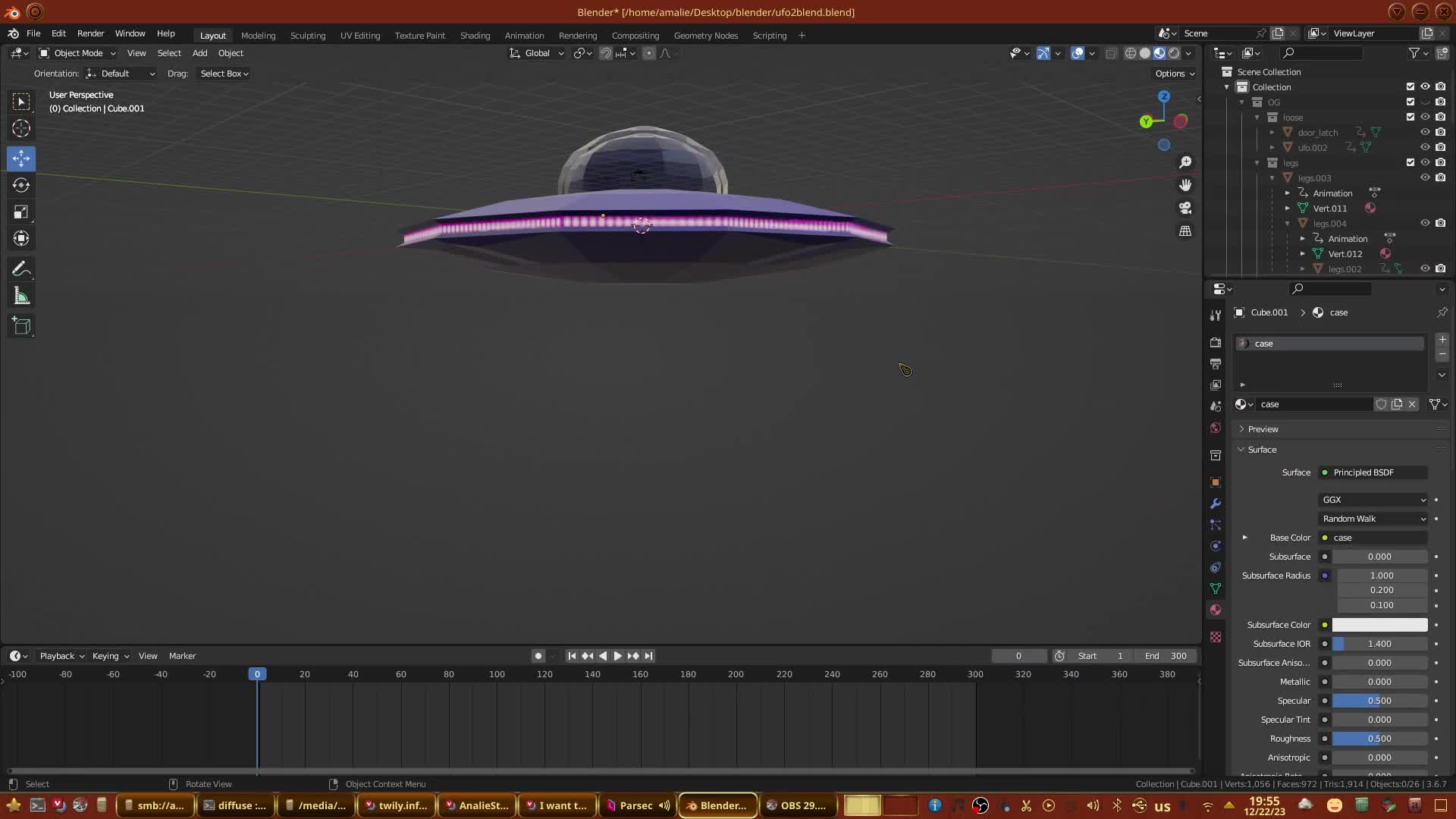
Task: Open the Render menu
Action: (90, 33)
